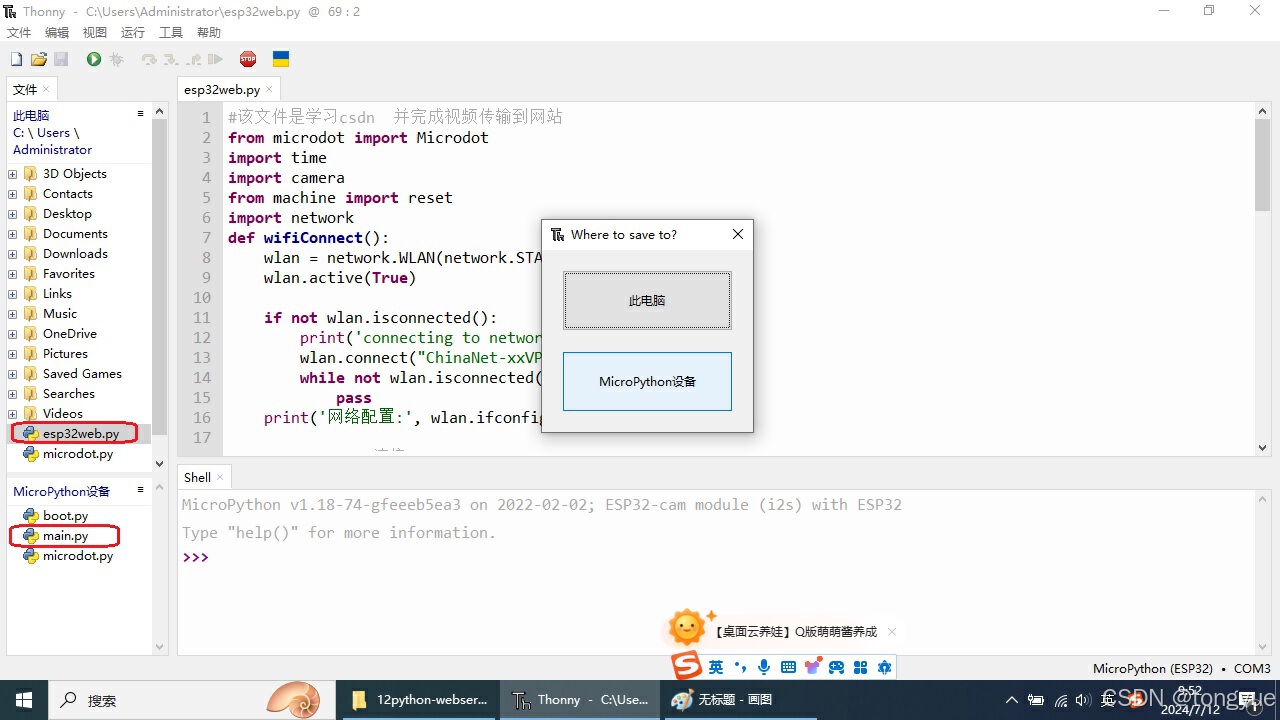Save to the MicroPython设备

pyautogui.click(x=647, y=381)
